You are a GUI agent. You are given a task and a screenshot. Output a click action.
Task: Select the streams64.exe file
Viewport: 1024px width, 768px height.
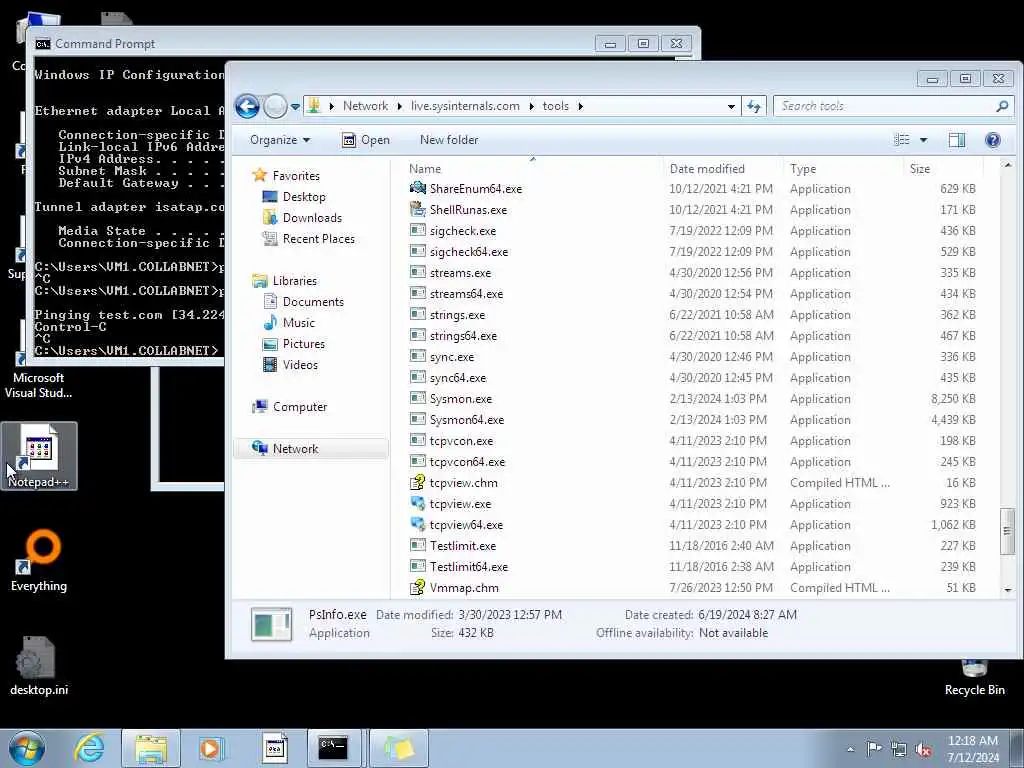[x=466, y=294]
